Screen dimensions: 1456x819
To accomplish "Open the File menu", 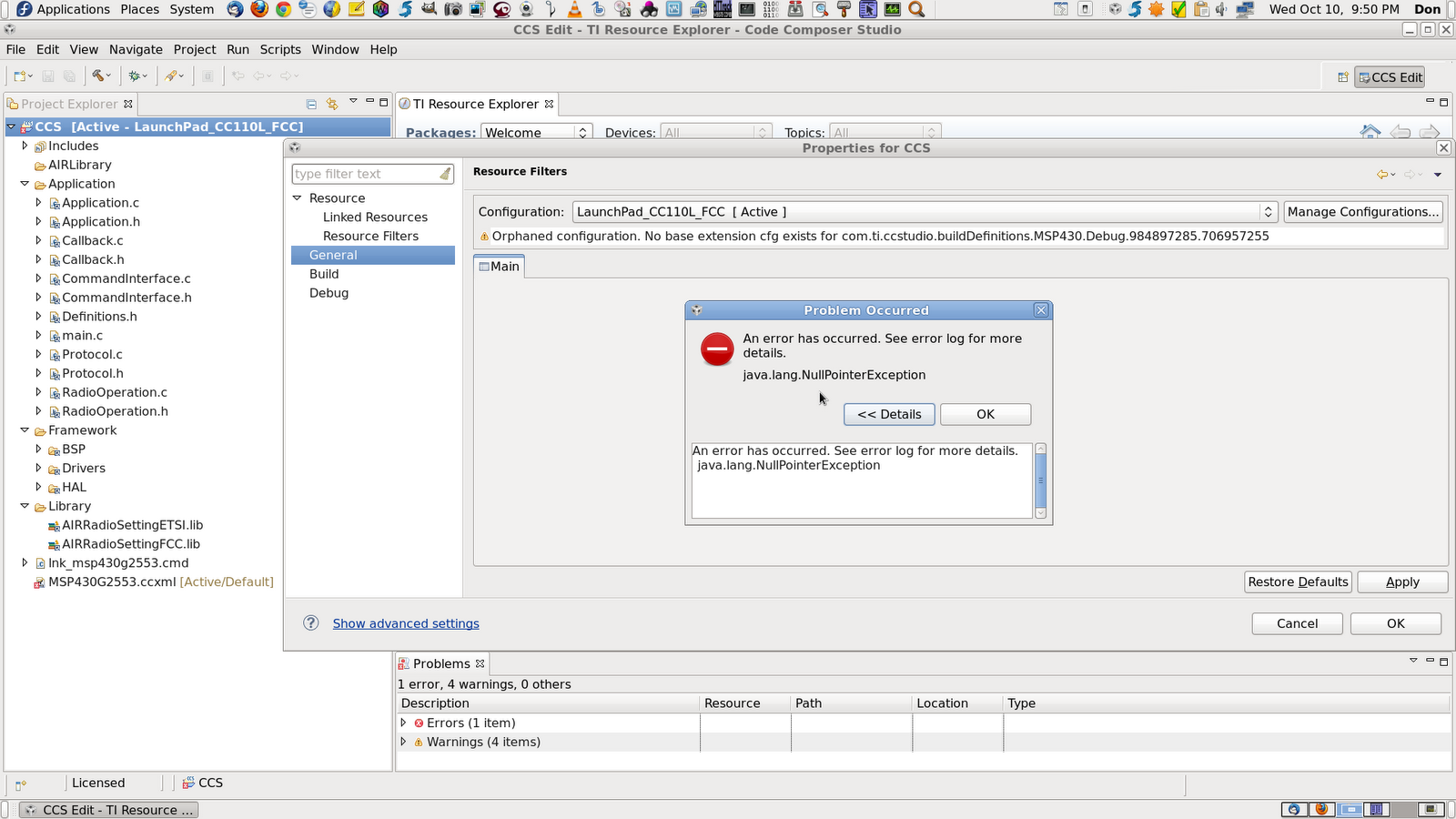I will pos(15,49).
